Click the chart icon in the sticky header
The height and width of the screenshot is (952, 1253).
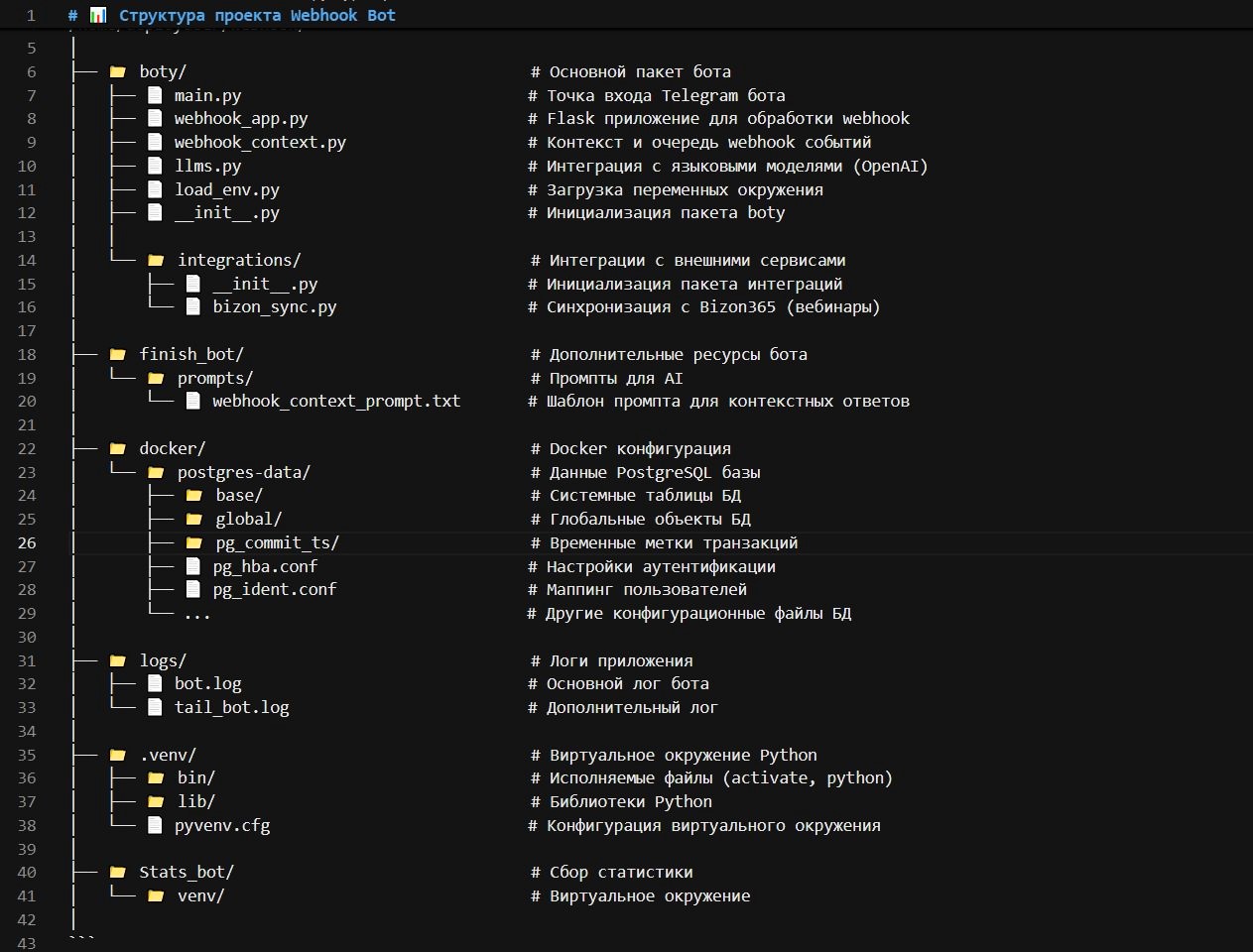[98, 15]
